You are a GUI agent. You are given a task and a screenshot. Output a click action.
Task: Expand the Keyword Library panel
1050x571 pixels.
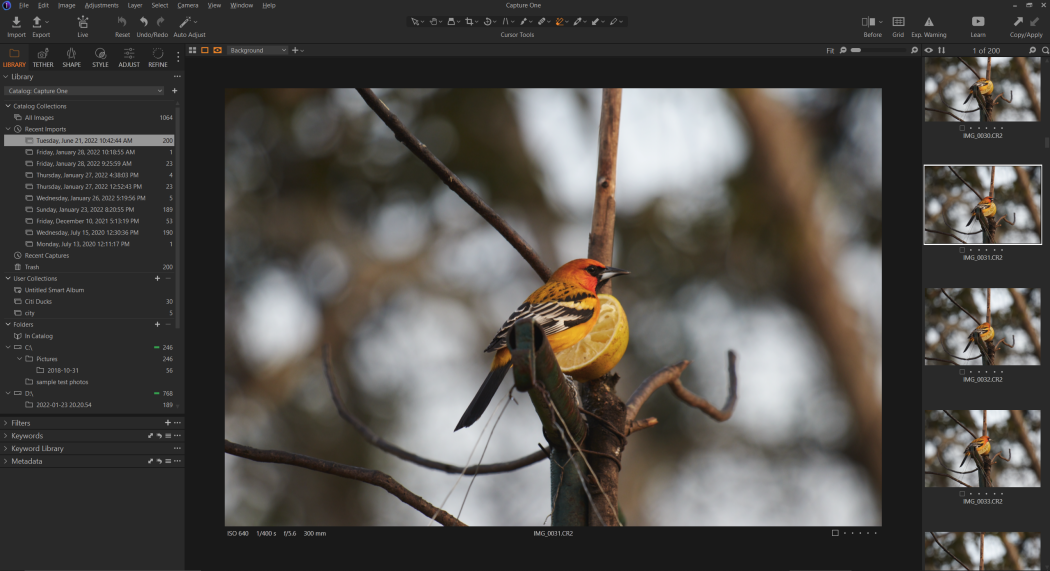5,448
